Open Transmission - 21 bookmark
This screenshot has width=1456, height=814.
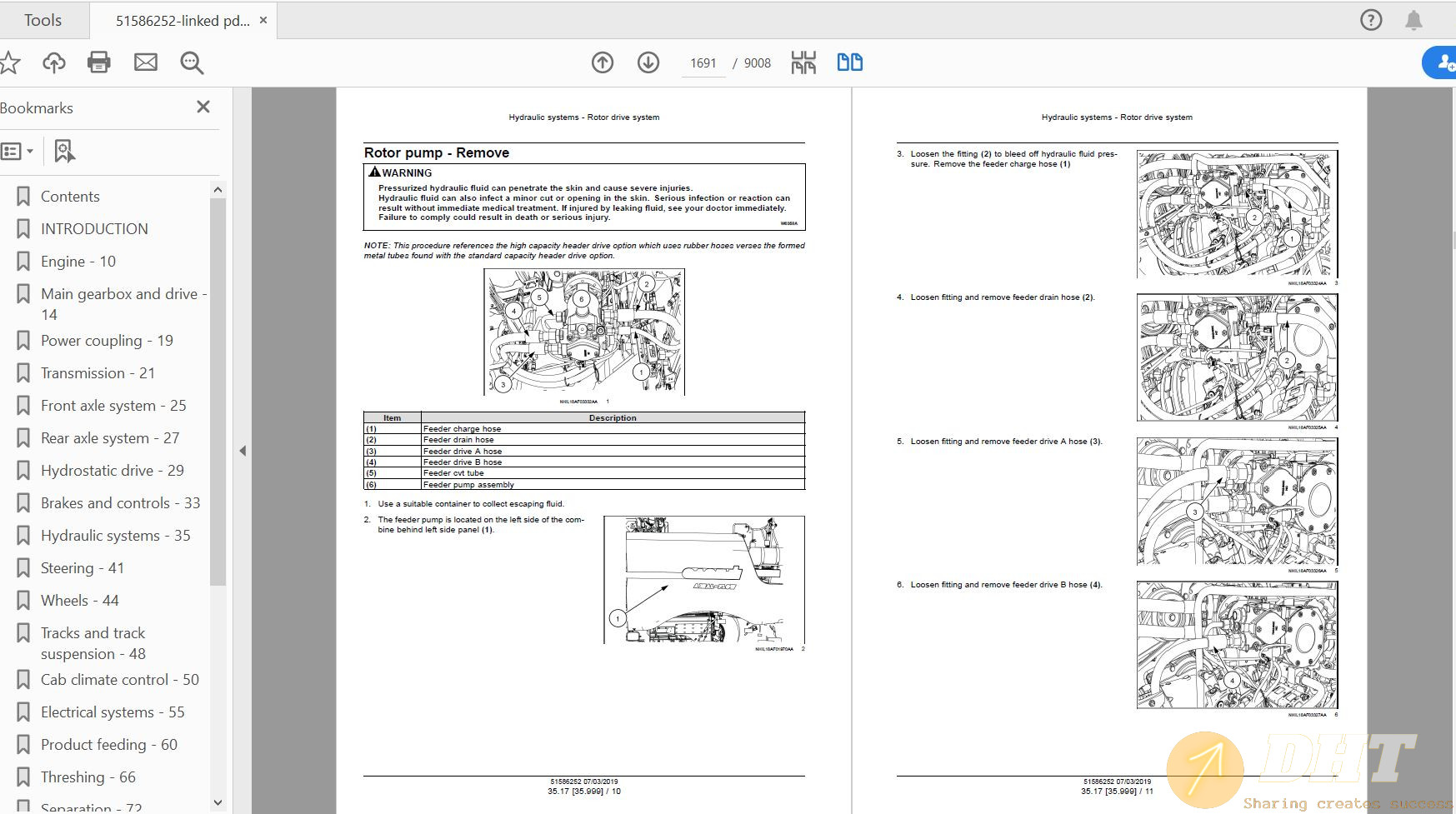[x=98, y=373]
